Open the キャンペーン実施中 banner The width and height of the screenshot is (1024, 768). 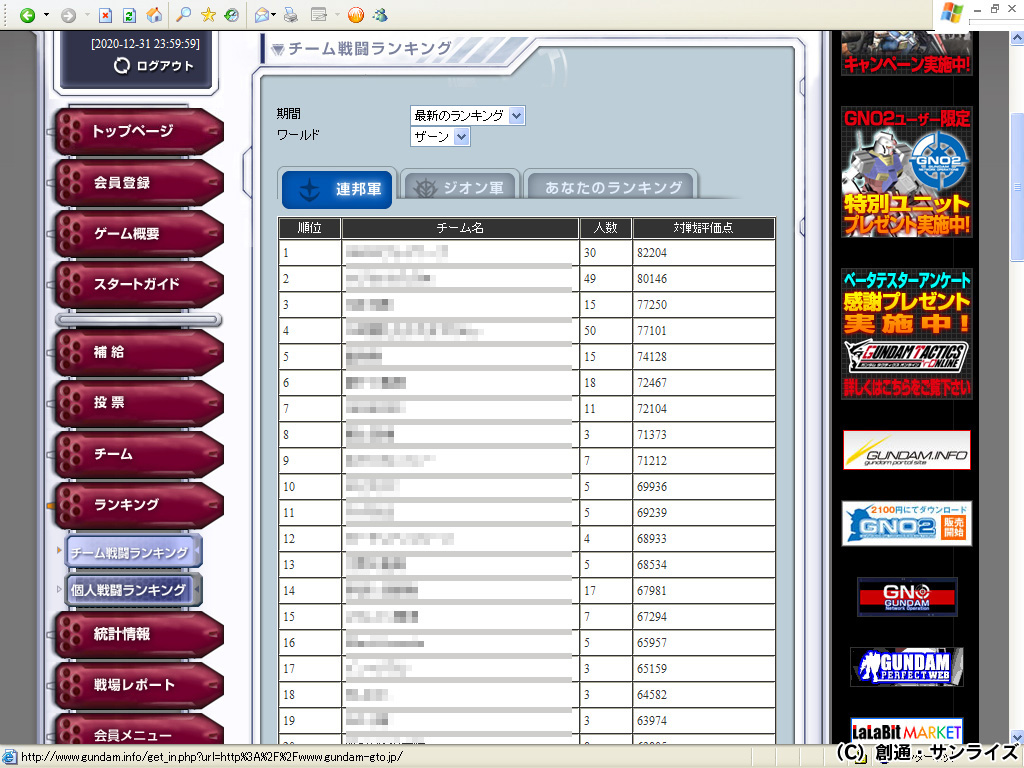pos(906,53)
